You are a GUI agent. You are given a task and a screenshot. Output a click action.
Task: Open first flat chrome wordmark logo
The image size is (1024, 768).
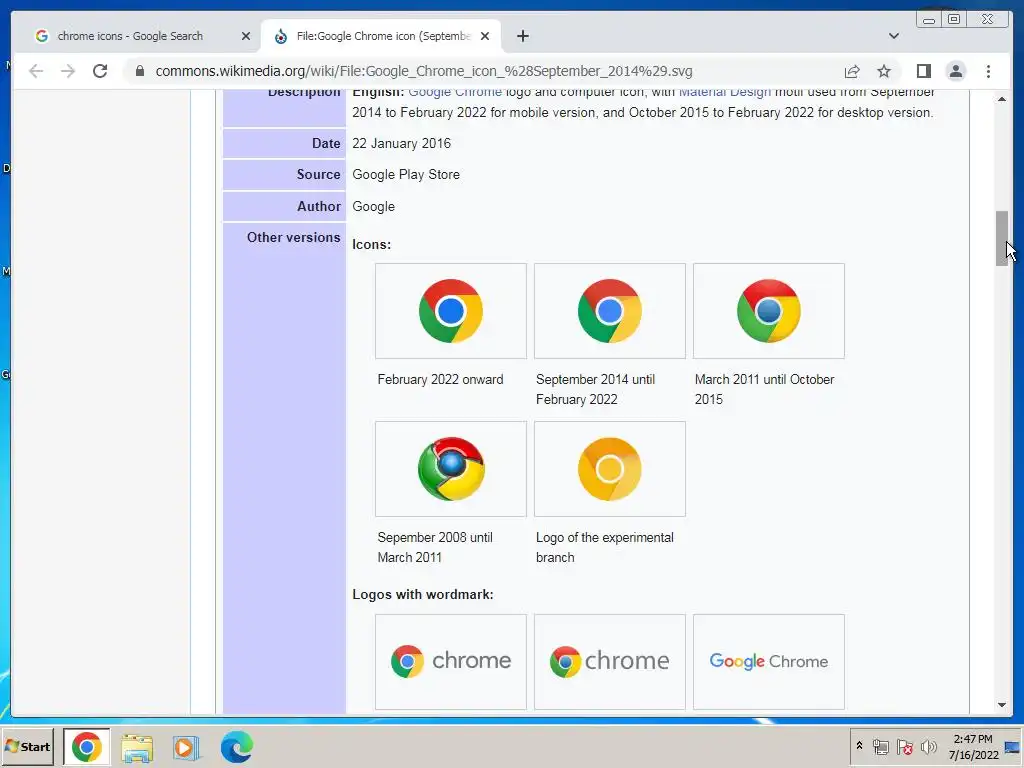click(x=451, y=662)
